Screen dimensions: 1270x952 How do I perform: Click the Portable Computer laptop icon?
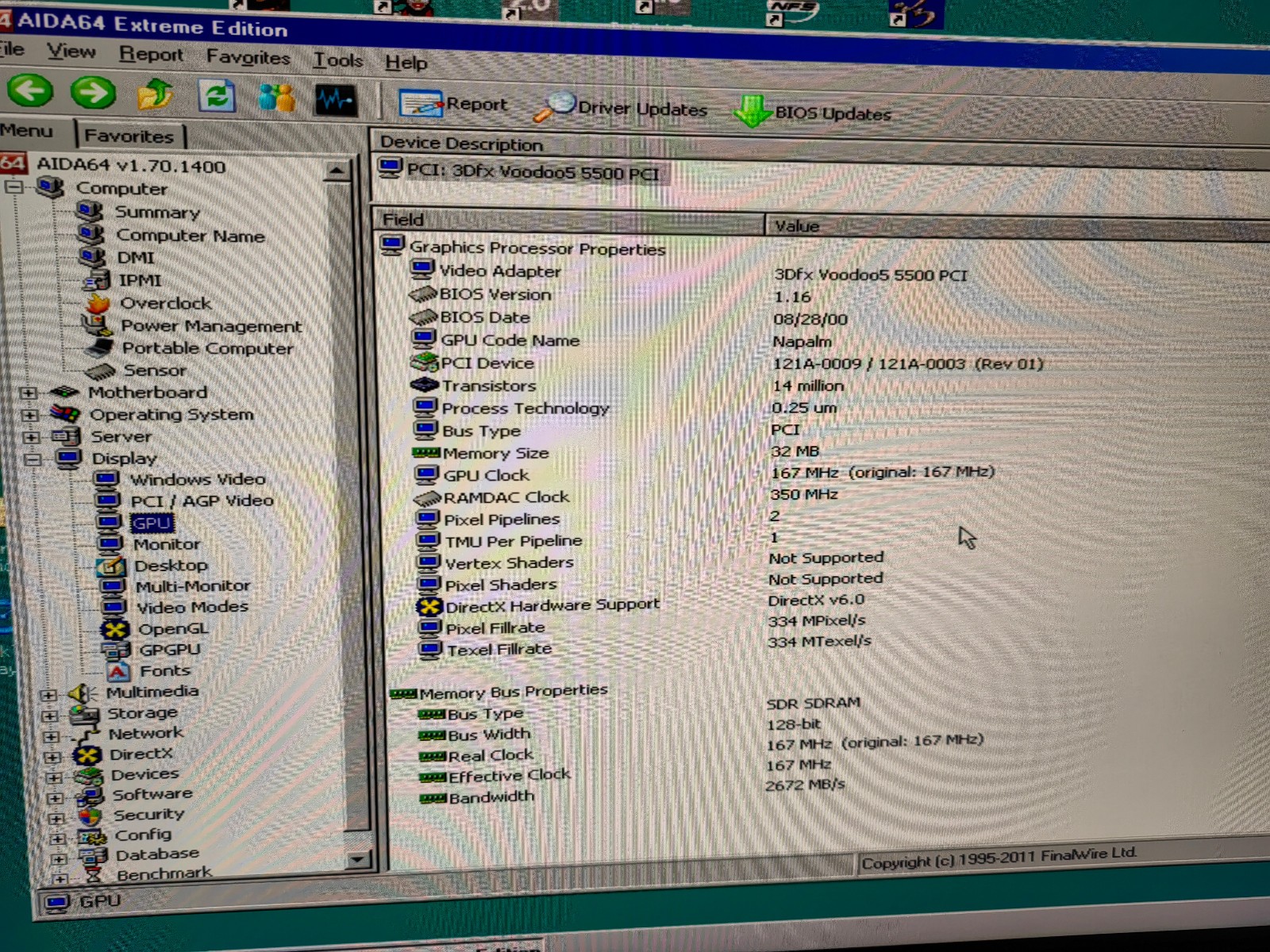click(x=99, y=347)
